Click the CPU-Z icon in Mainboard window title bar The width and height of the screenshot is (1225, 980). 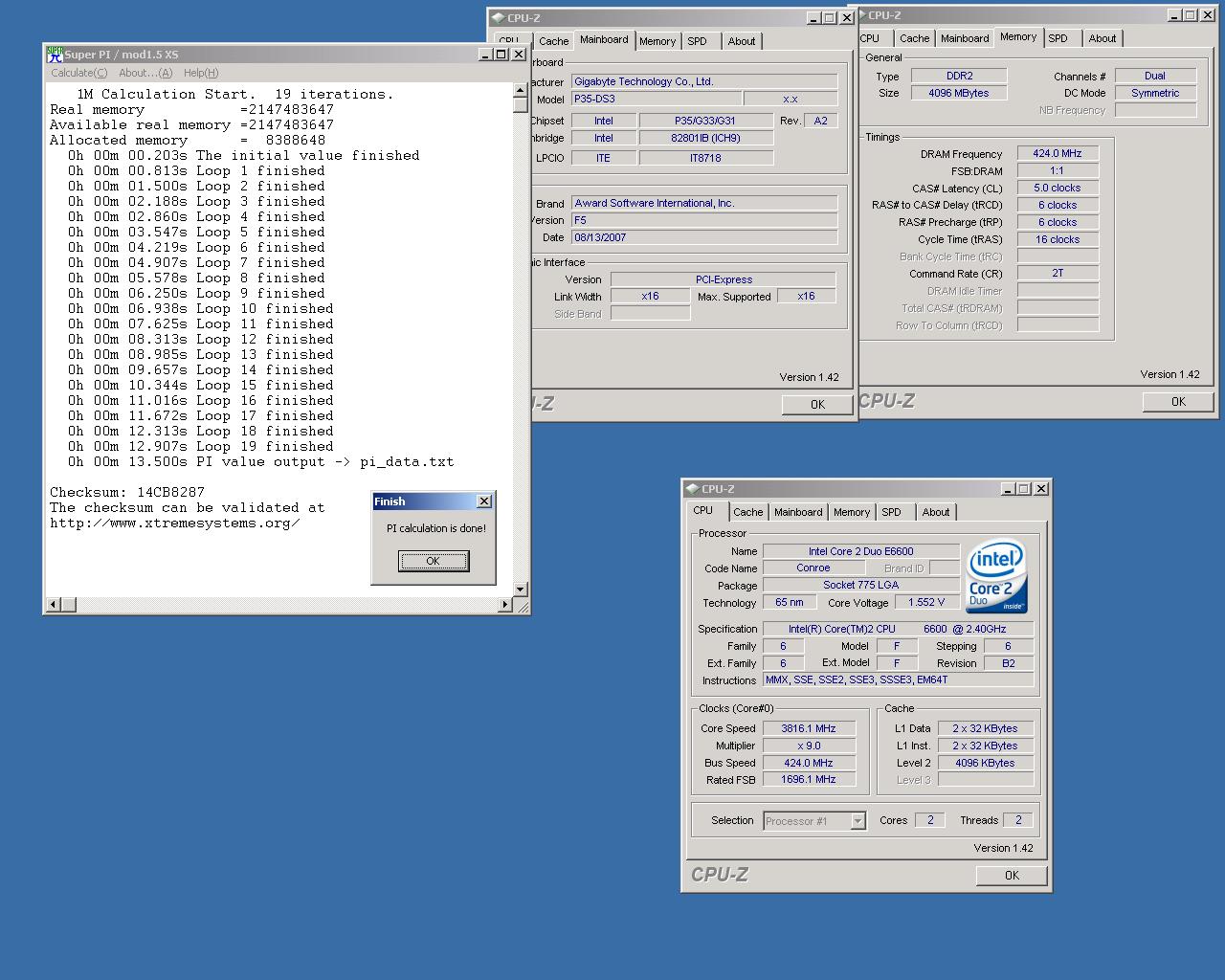coord(498,18)
